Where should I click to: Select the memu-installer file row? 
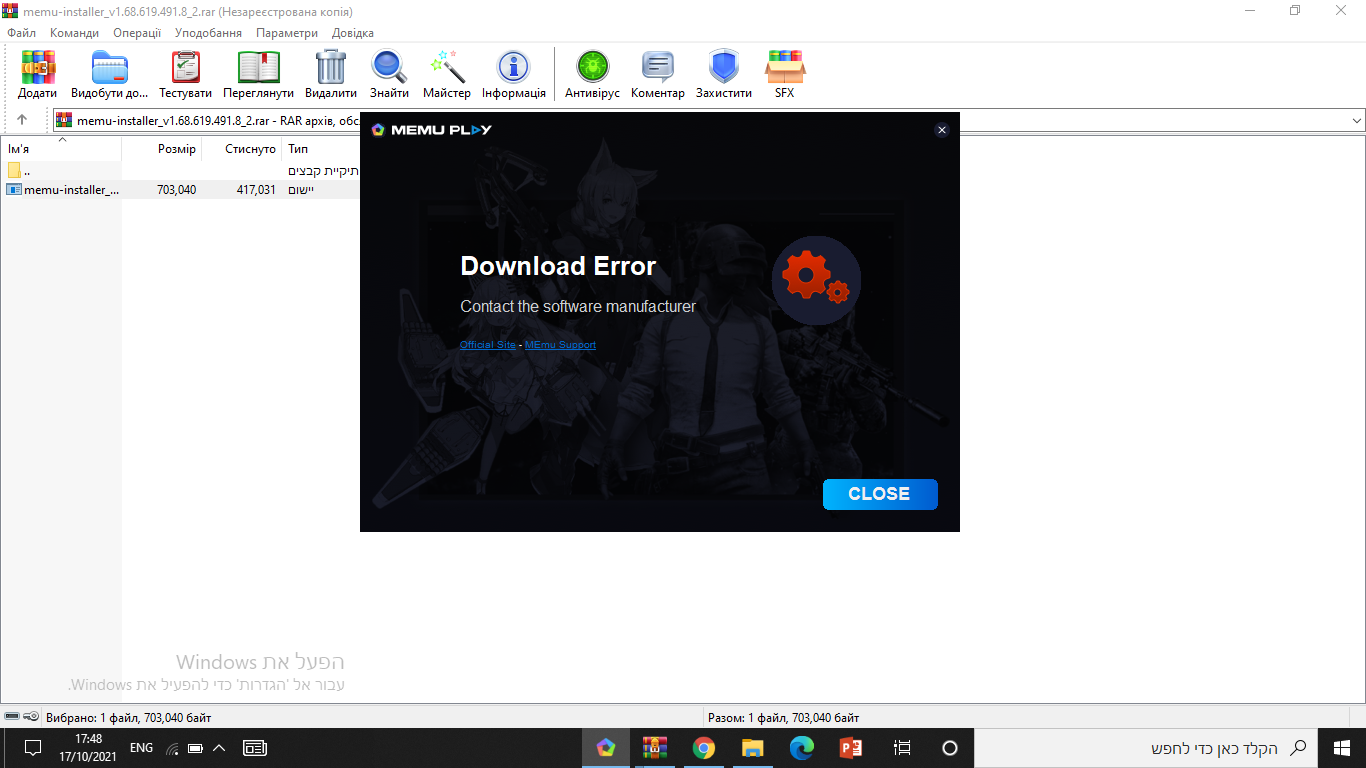(180, 189)
